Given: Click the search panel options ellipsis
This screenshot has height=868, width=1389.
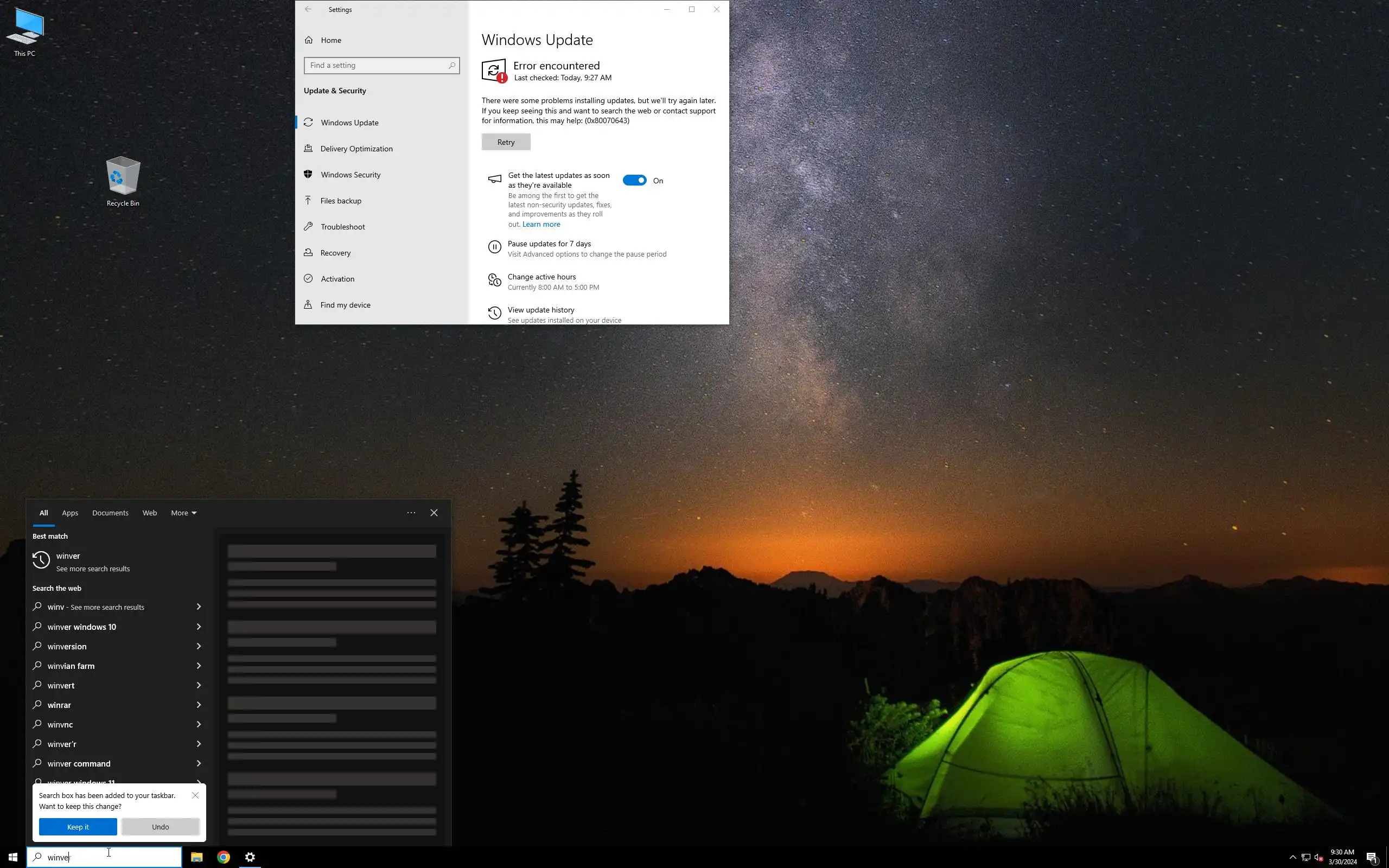Looking at the screenshot, I should pos(411,513).
